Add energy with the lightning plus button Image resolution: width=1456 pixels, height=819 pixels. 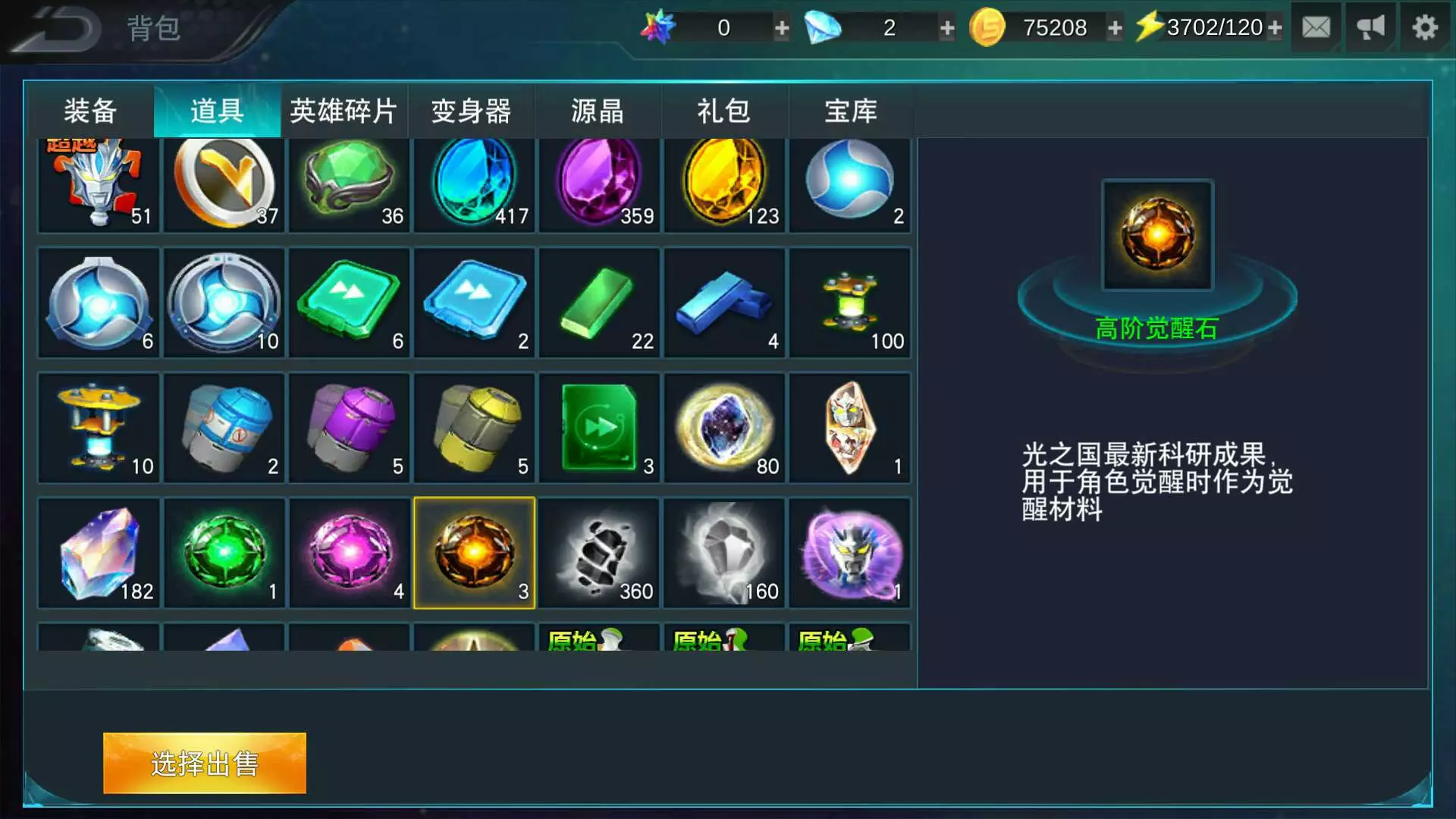pyautogui.click(x=1276, y=29)
